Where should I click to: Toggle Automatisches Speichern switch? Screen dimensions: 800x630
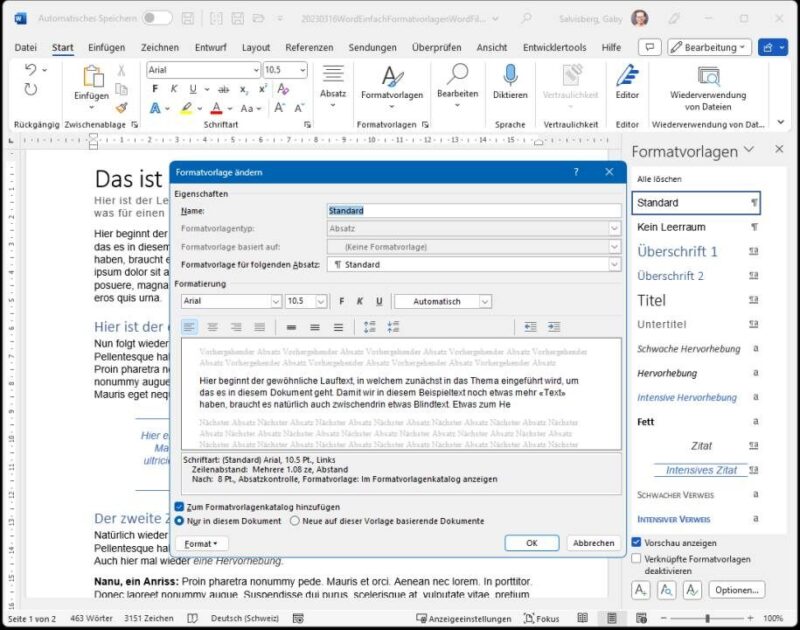click(157, 18)
